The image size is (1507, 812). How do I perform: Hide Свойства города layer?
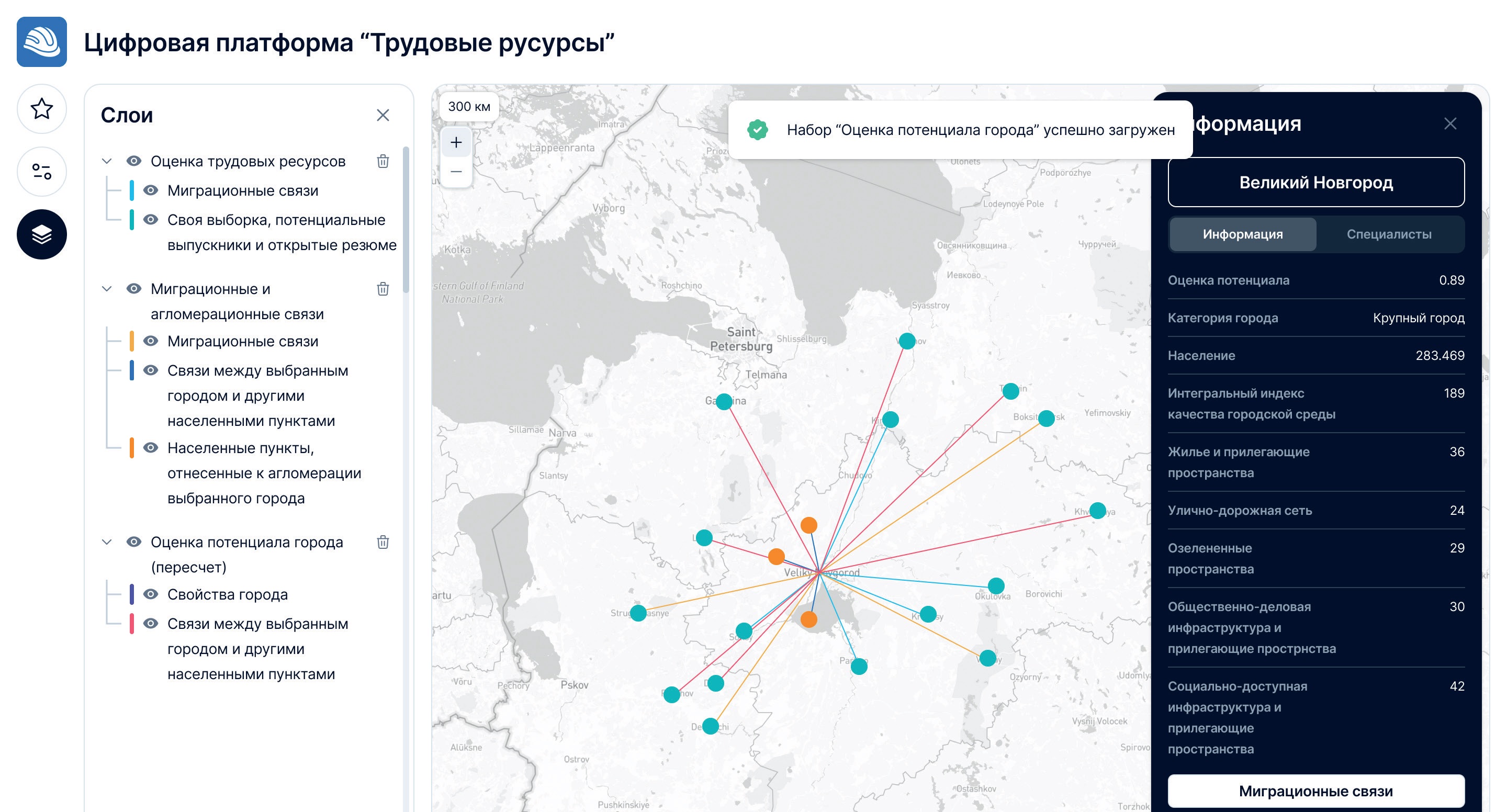(150, 594)
